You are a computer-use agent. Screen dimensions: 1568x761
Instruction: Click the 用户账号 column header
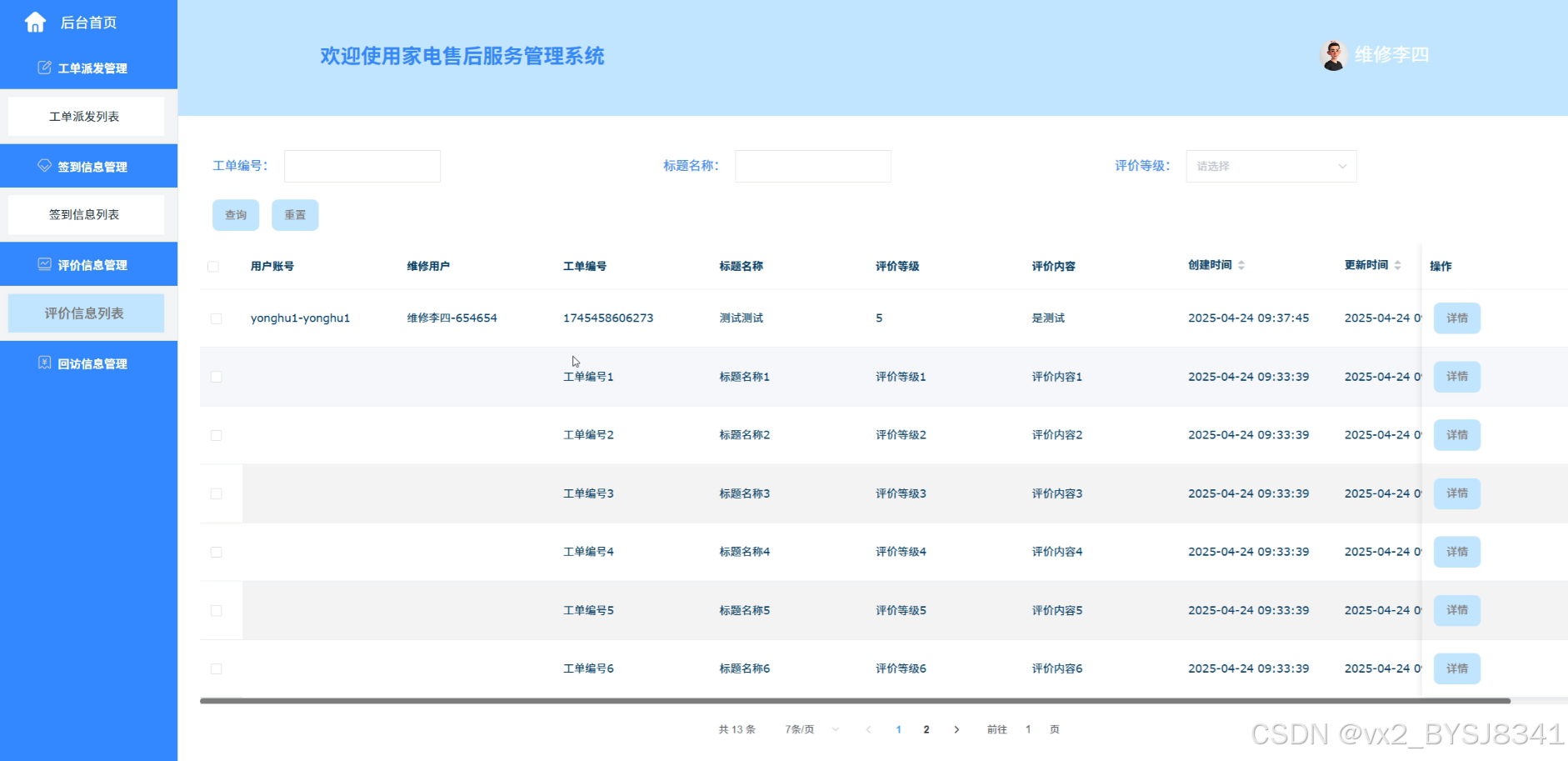272,267
